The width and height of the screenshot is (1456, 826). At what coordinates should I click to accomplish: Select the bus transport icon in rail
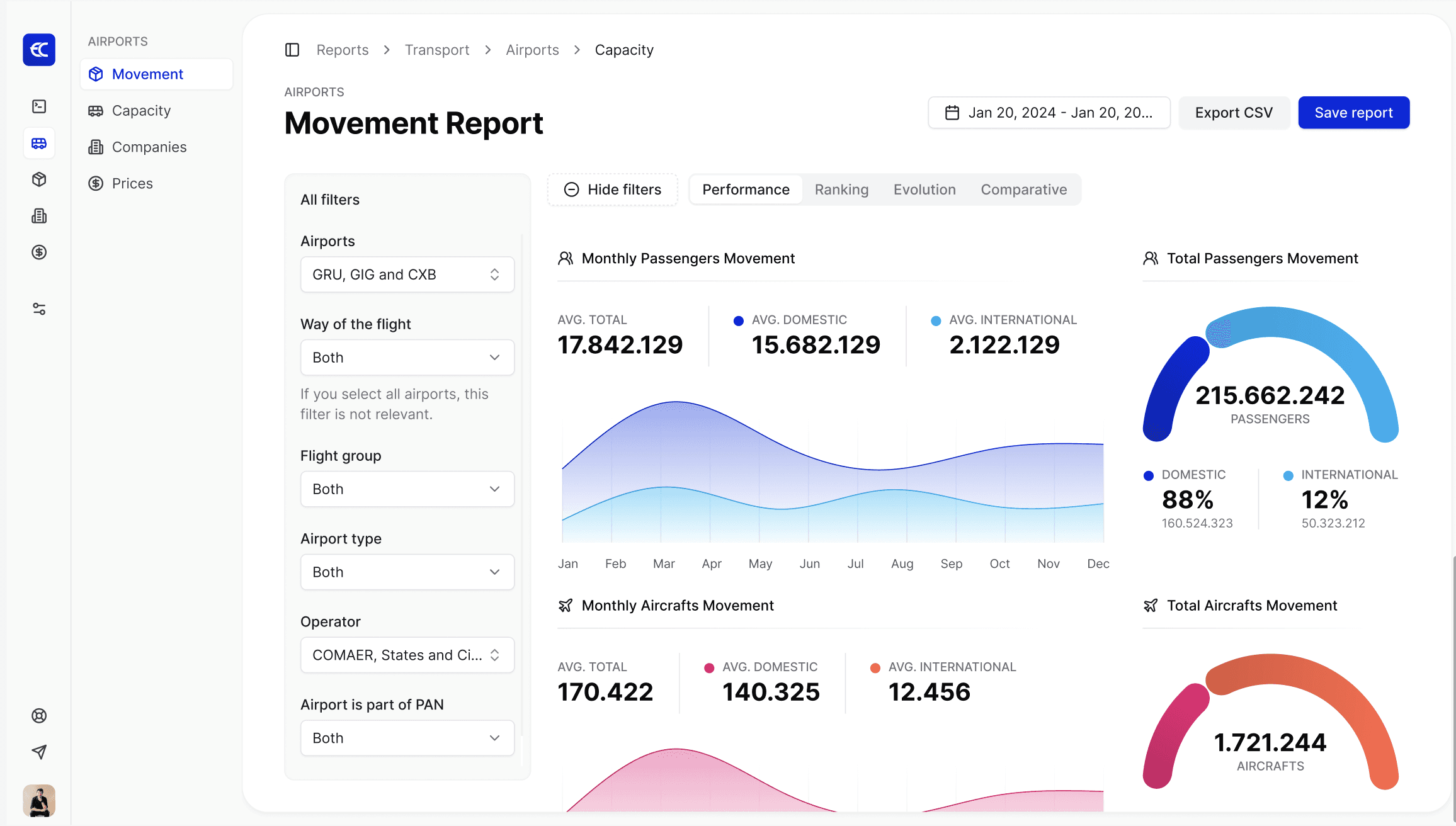(x=39, y=144)
